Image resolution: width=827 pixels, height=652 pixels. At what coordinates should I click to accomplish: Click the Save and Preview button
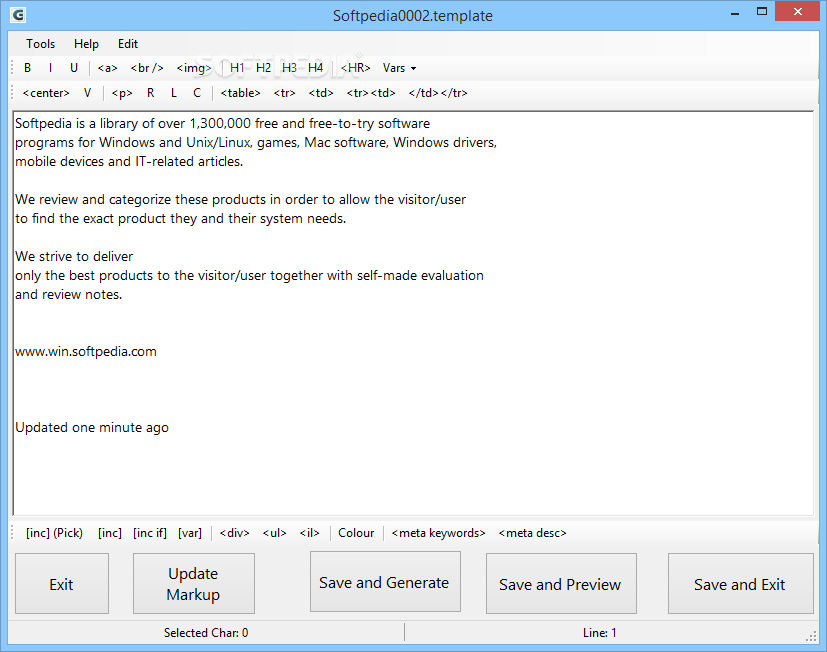(561, 584)
